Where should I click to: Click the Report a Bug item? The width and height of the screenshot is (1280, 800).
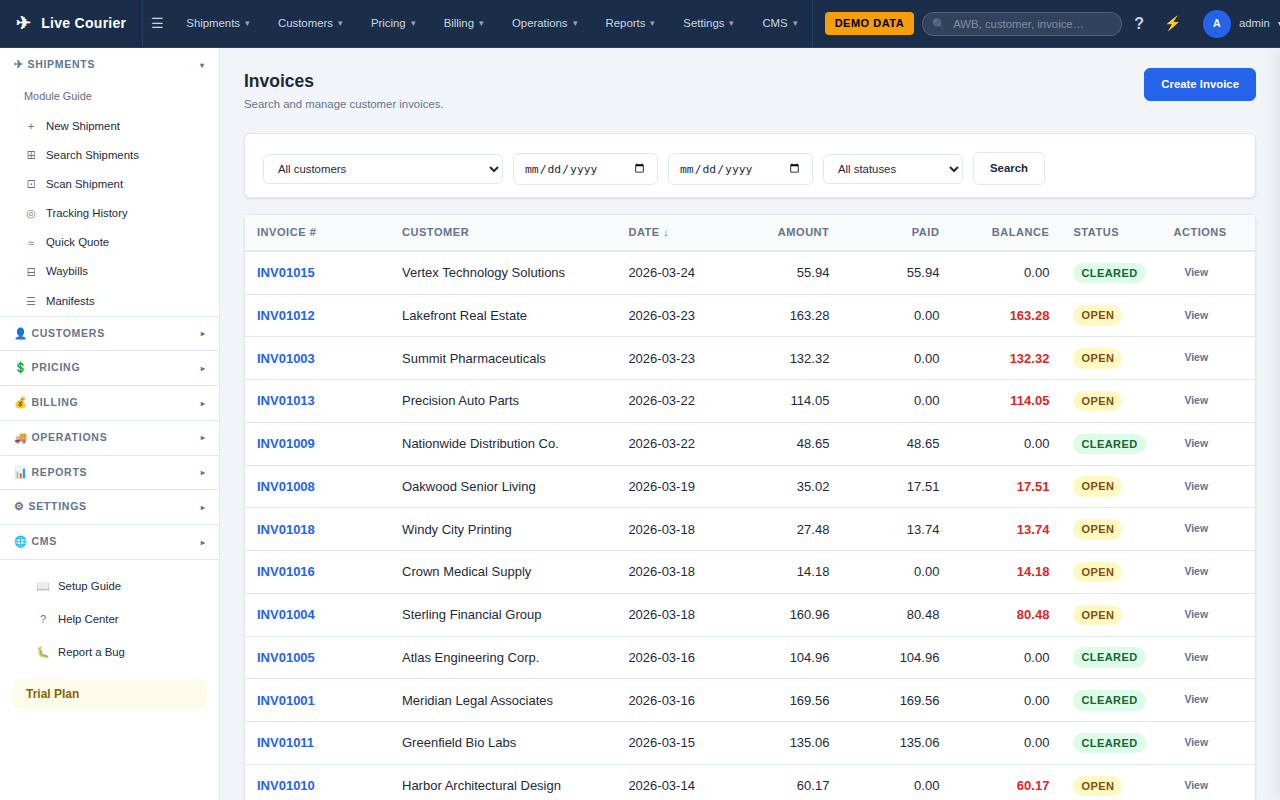click(x=91, y=652)
